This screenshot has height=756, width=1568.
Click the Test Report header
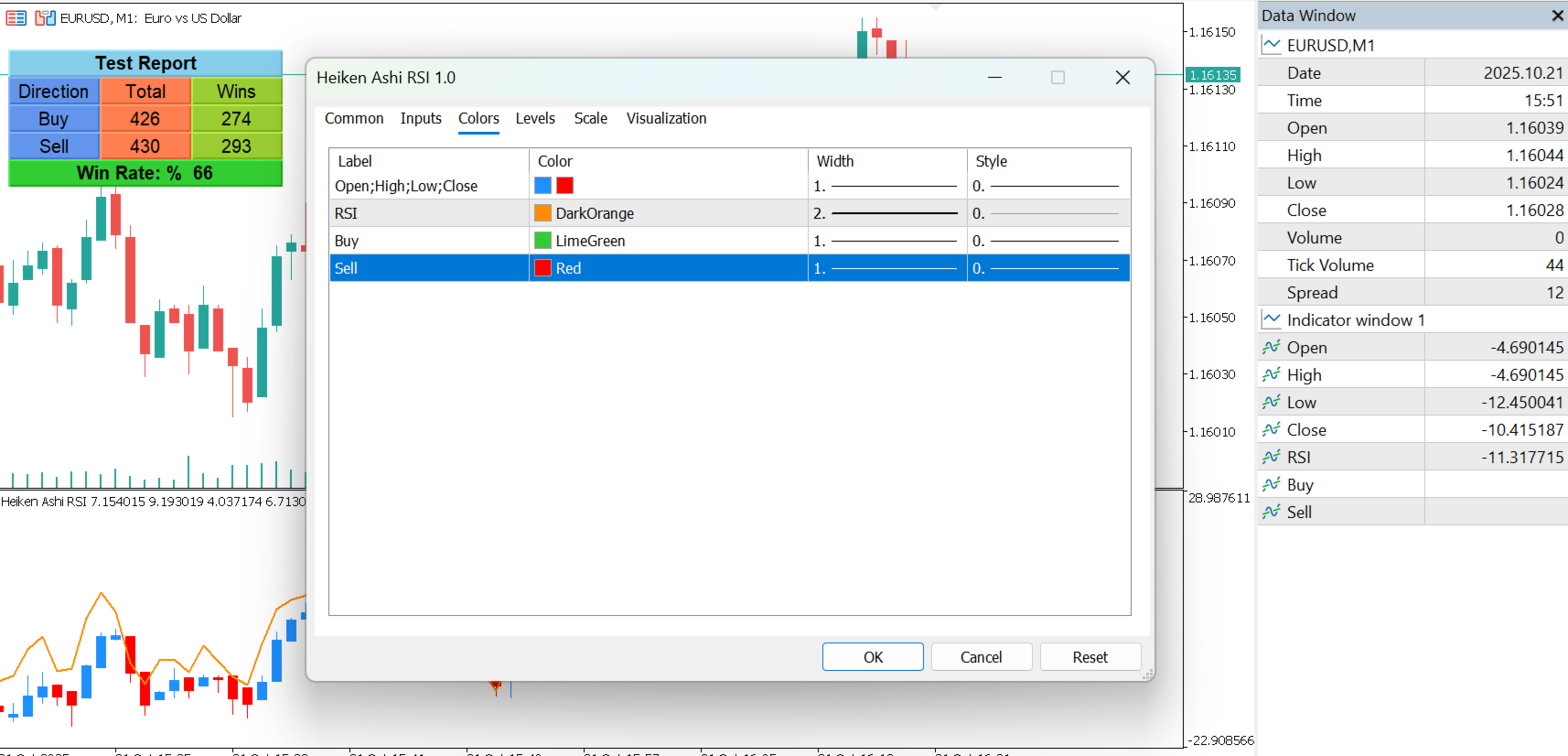145,63
